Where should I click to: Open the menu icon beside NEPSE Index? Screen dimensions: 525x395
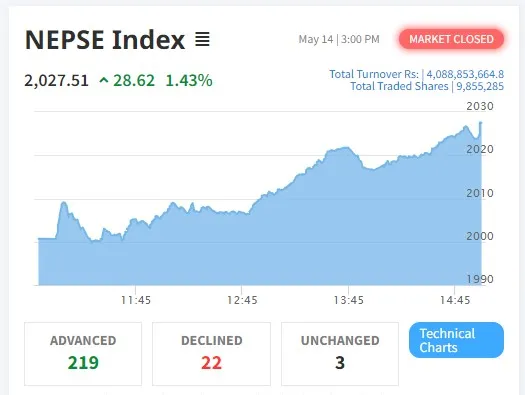[x=202, y=40]
